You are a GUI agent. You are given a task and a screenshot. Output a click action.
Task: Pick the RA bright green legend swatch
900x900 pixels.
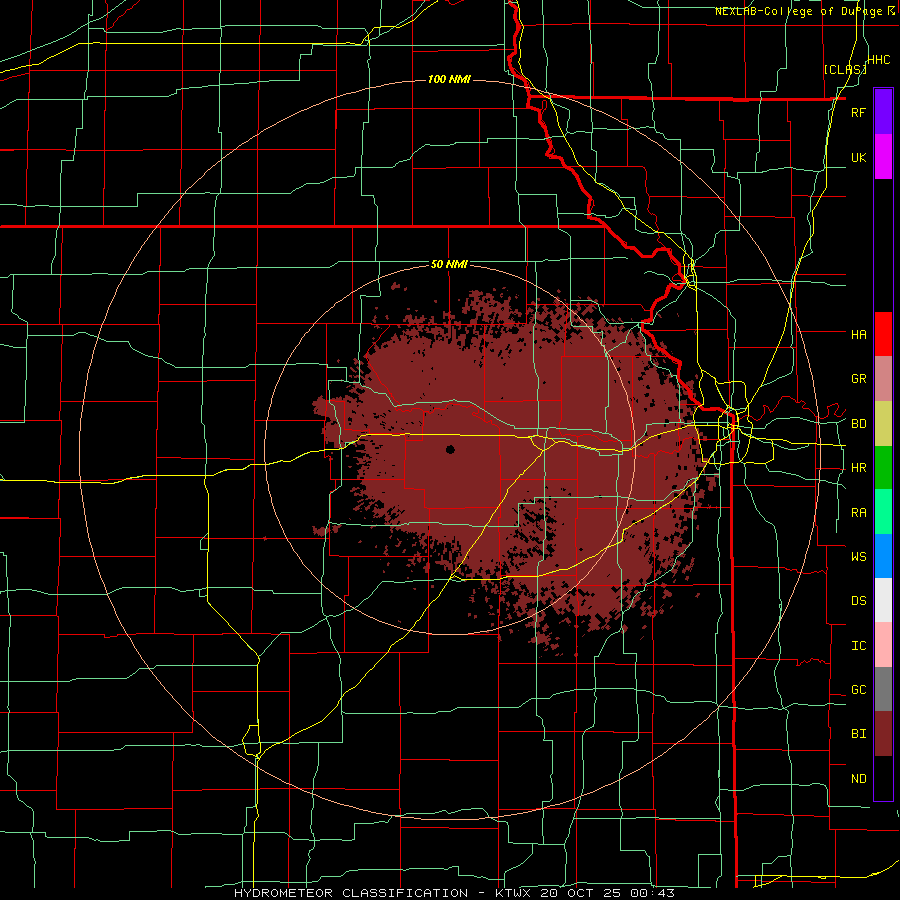pos(883,511)
